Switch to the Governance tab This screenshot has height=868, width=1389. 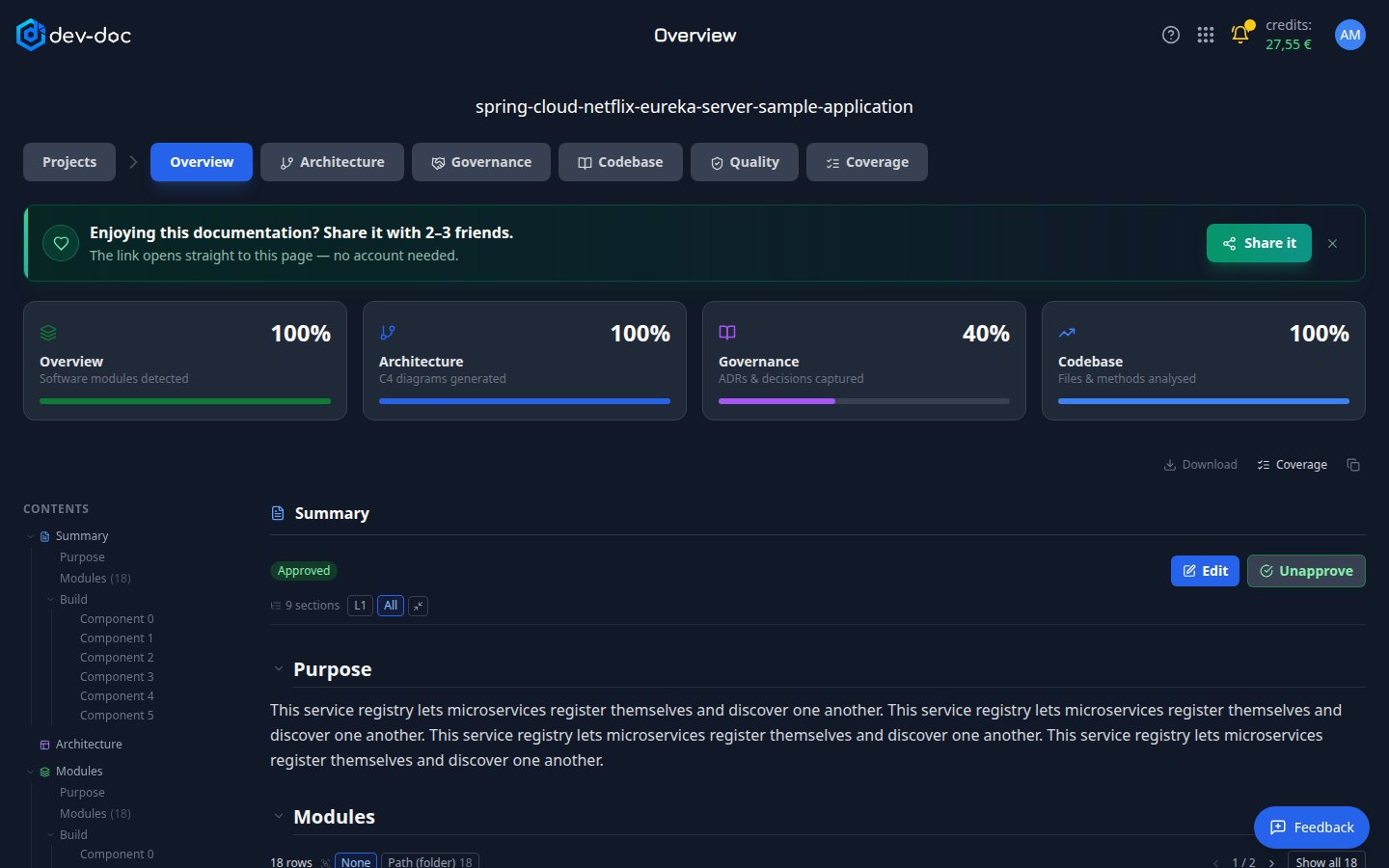pos(481,162)
